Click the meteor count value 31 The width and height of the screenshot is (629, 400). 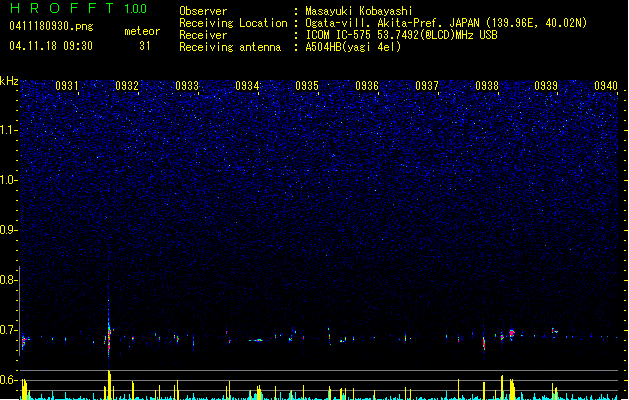click(145, 46)
